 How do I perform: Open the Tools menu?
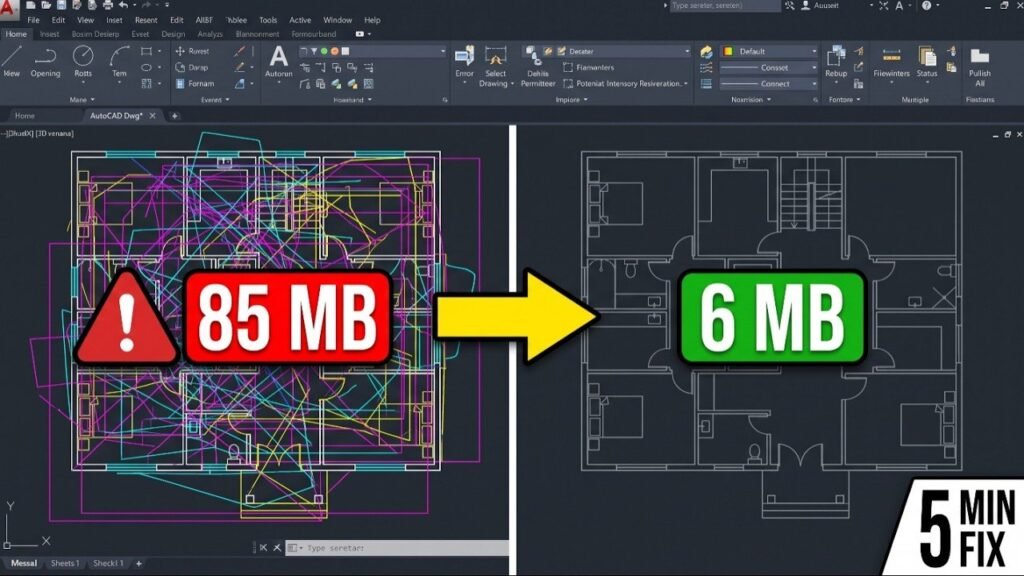tap(268, 20)
